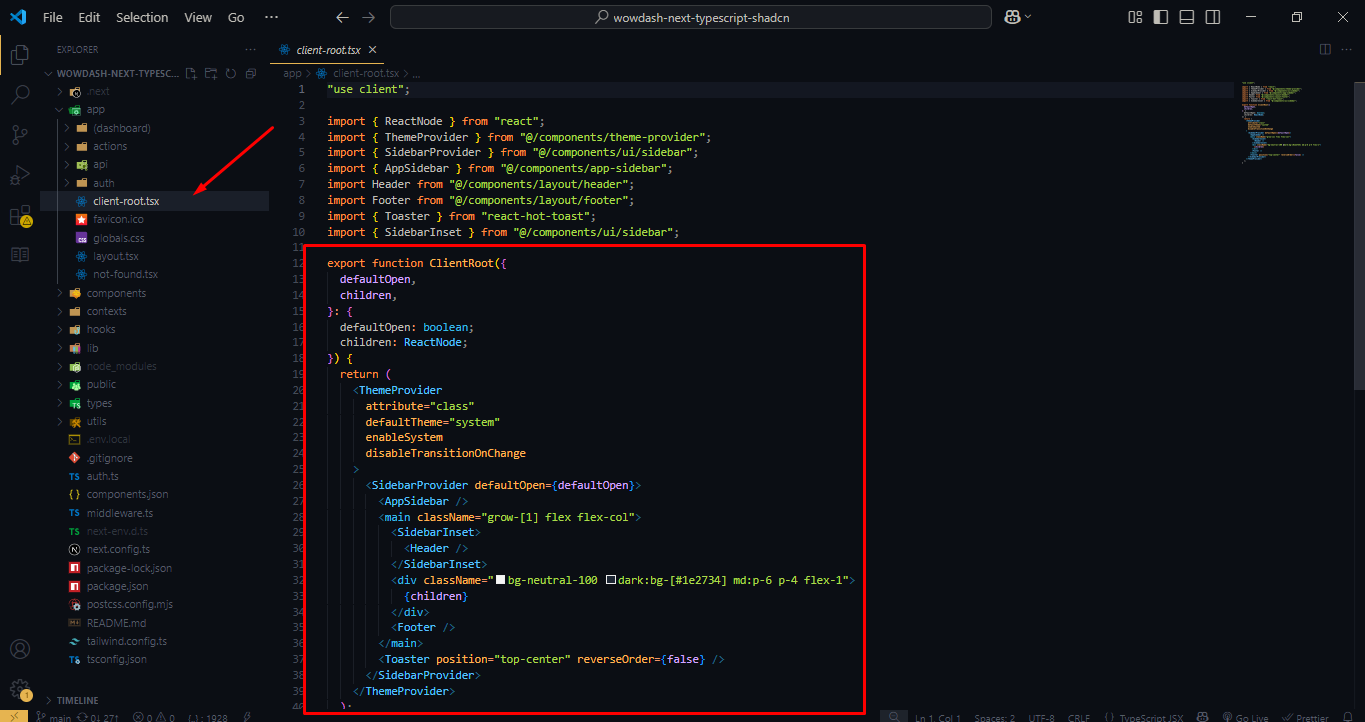This screenshot has height=722, width=1365.
Task: Create a new file in the explorer
Action: point(189,73)
